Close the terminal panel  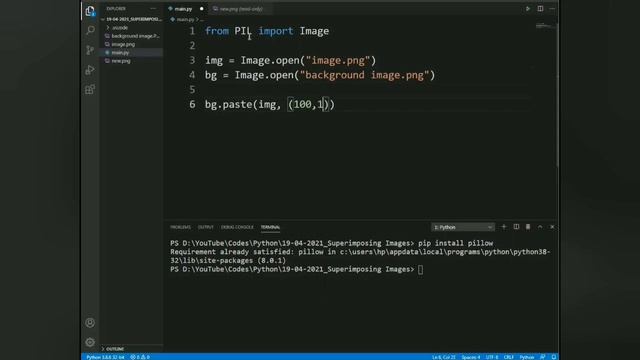[552, 227]
